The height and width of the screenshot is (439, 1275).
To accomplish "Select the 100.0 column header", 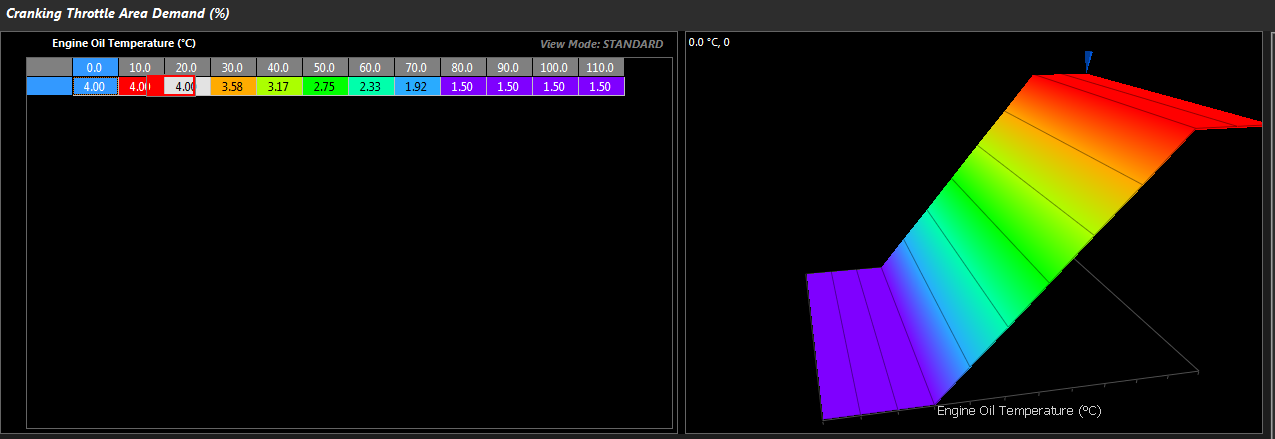I will [555, 67].
